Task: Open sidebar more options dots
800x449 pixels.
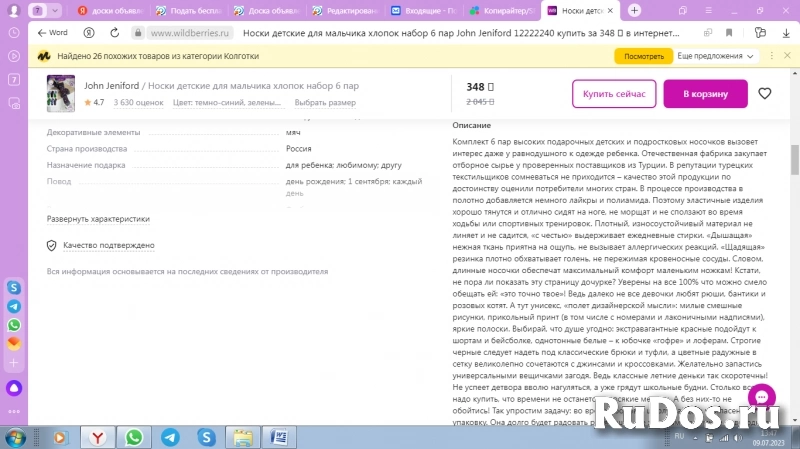Action: (14, 411)
